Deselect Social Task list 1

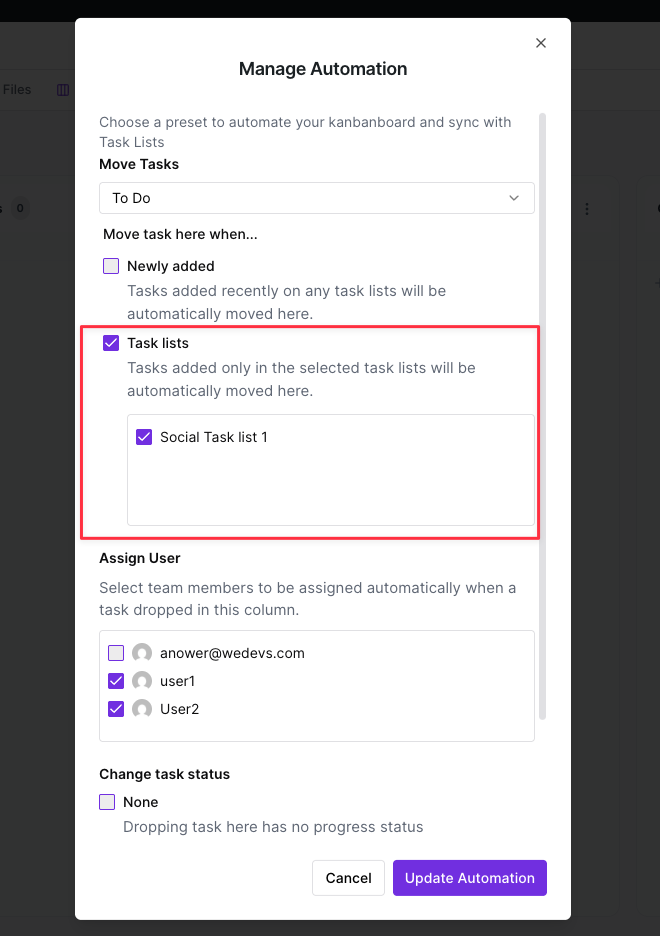(x=144, y=437)
